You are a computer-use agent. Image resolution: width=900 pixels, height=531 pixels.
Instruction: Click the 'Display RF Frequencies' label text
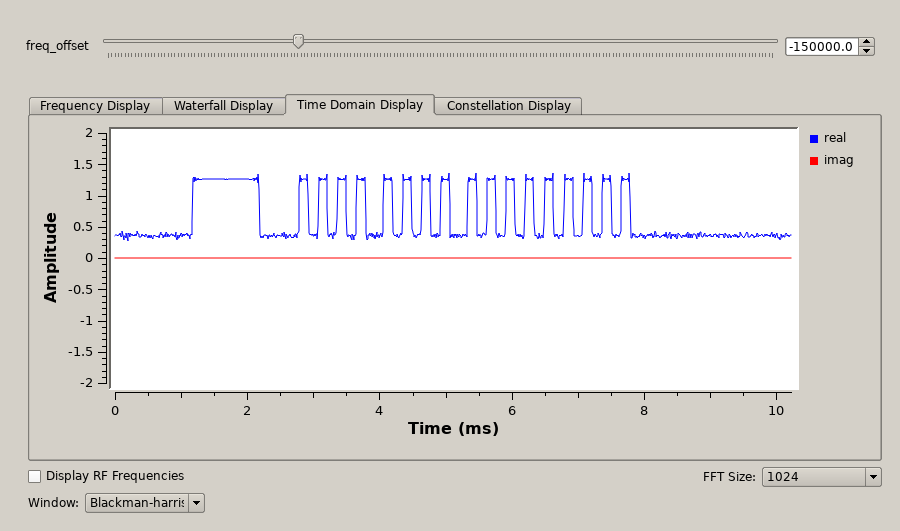click(115, 476)
